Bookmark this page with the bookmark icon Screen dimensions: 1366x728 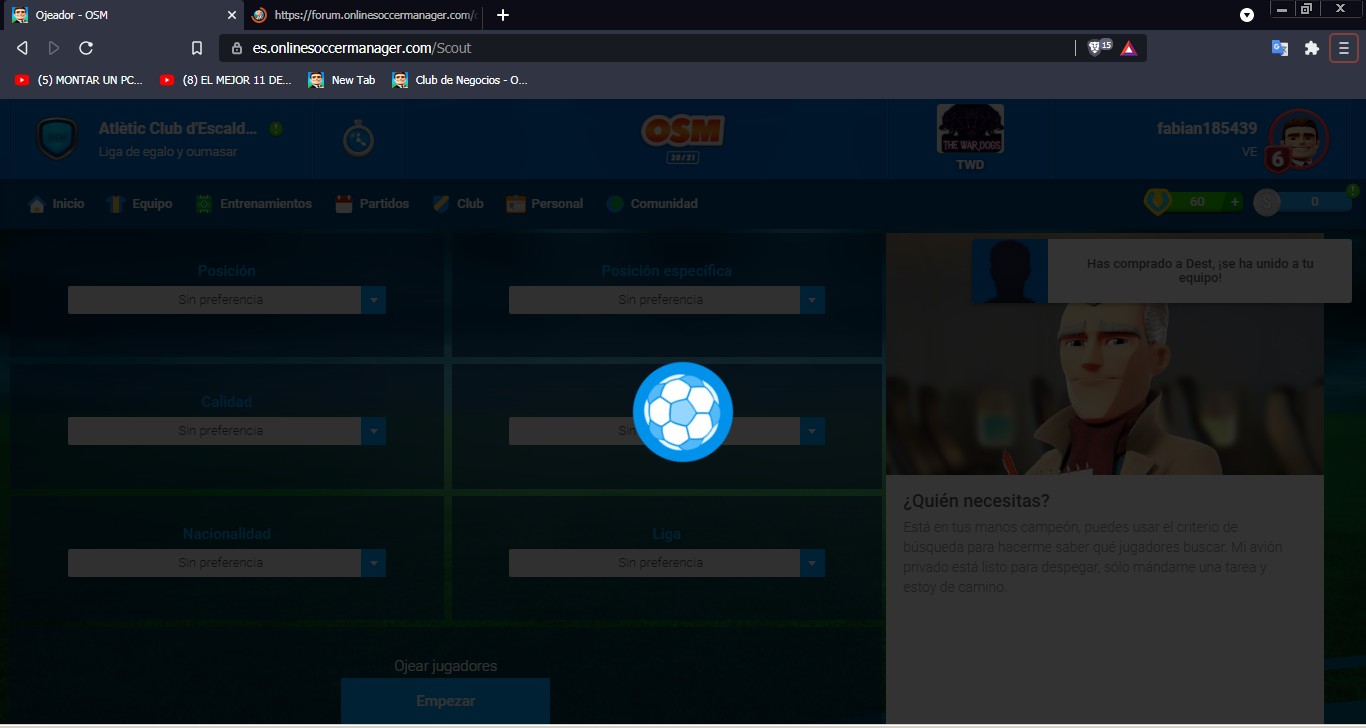[x=197, y=48]
